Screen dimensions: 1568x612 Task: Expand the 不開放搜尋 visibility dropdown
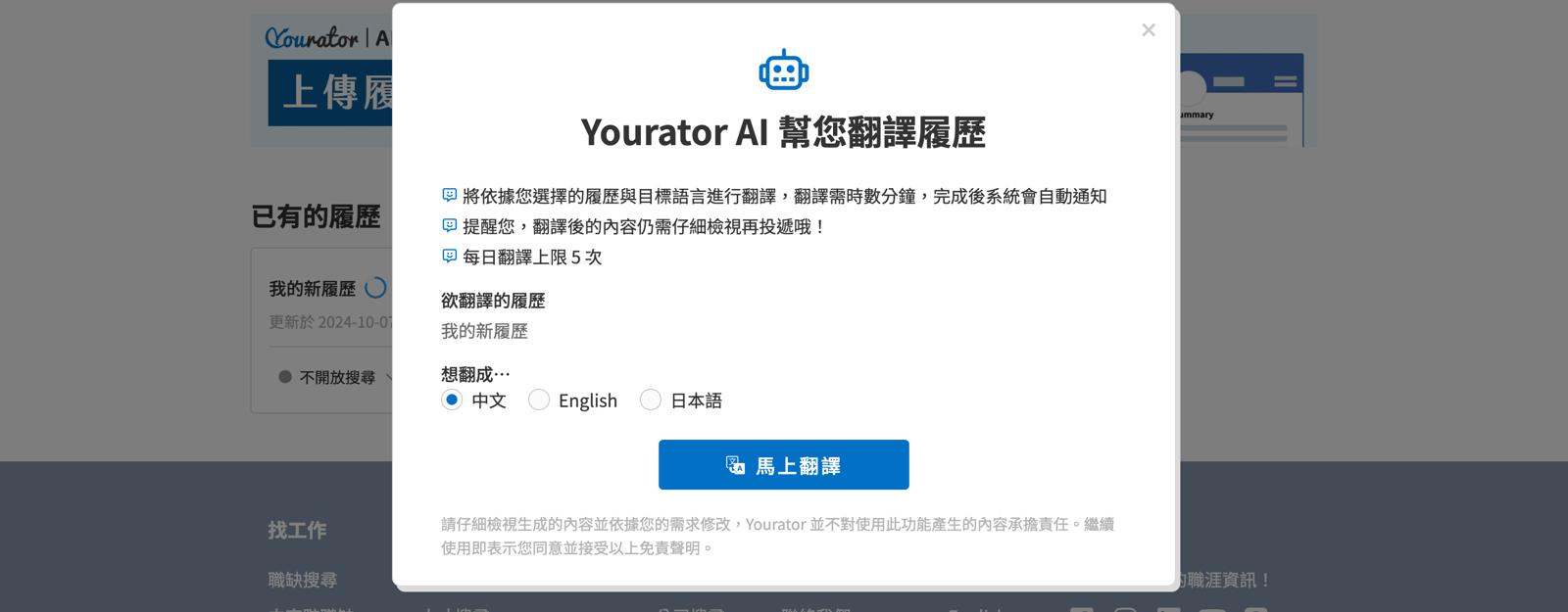point(336,377)
